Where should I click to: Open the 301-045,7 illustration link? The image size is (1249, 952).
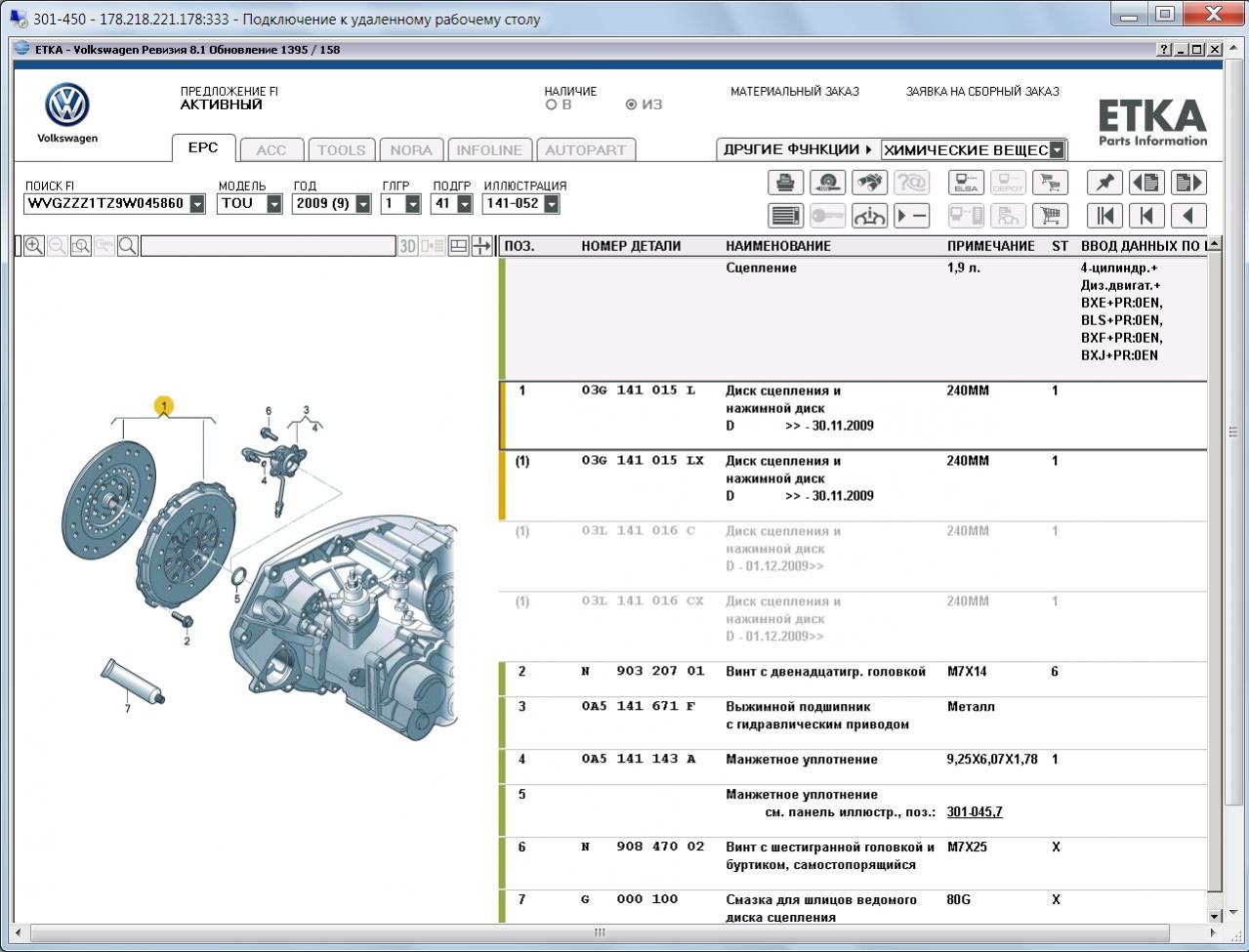coord(975,812)
